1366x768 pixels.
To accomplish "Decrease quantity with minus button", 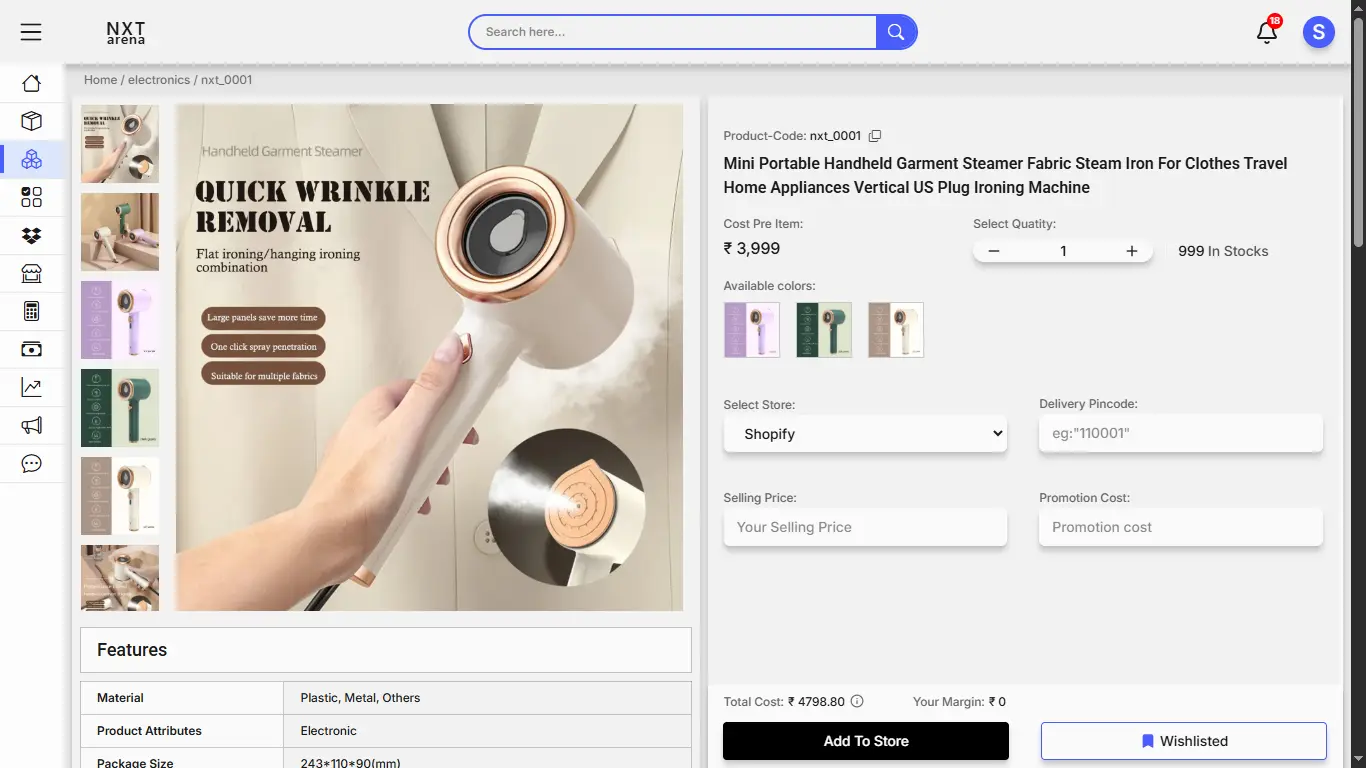I will (994, 251).
